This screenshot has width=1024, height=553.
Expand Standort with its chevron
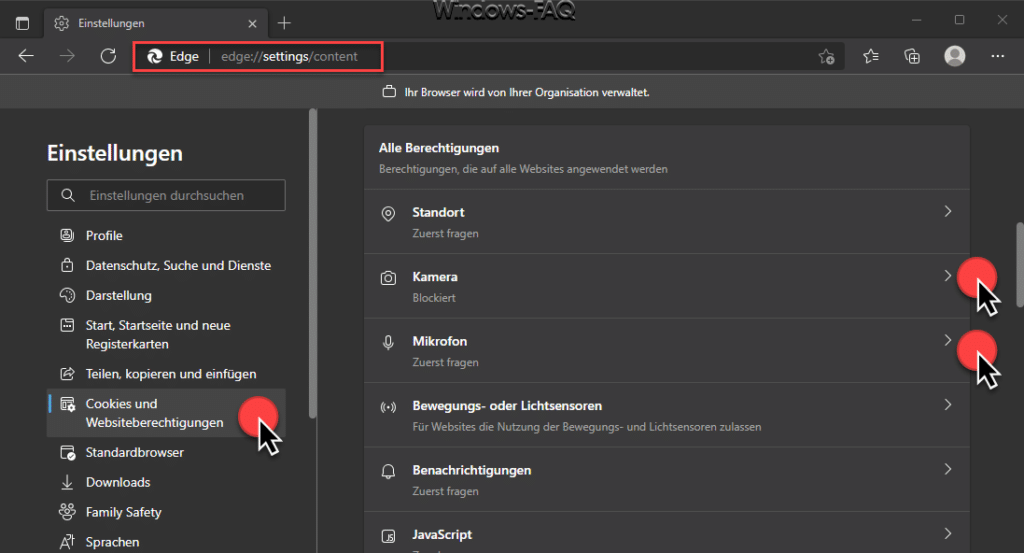pos(948,212)
